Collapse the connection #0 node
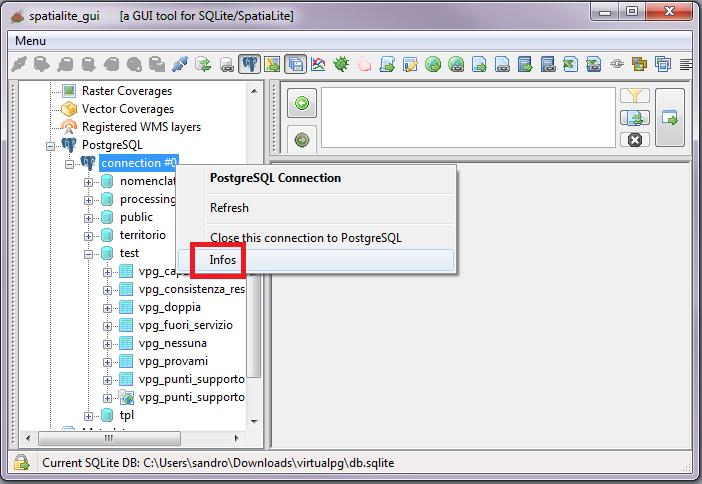Image resolution: width=702 pixels, height=484 pixels. coord(69,164)
